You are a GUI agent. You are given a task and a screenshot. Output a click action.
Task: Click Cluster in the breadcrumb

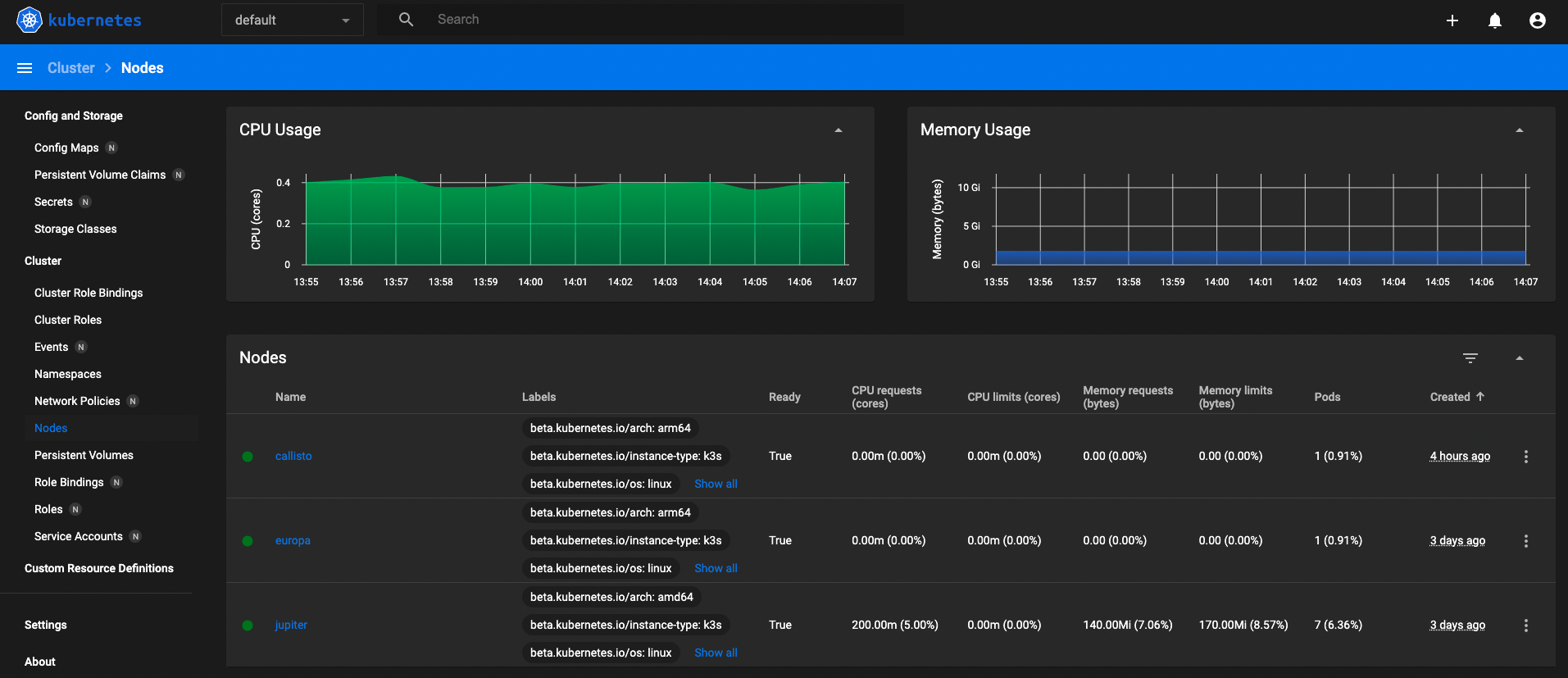pyautogui.click(x=71, y=68)
